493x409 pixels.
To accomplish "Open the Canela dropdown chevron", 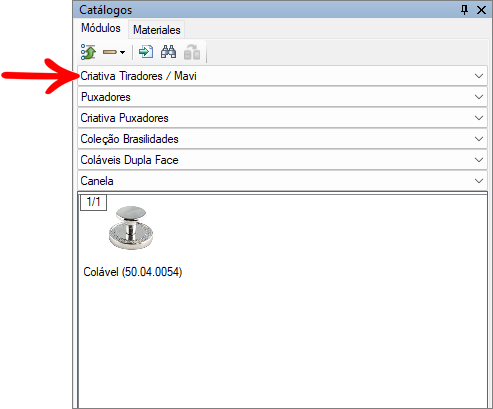I will click(479, 181).
